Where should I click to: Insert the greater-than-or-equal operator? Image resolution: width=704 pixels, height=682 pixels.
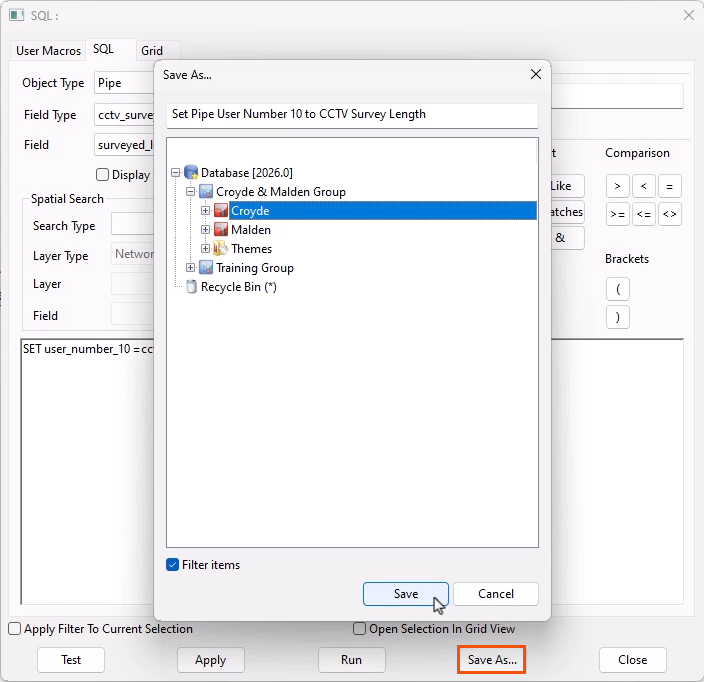[617, 214]
